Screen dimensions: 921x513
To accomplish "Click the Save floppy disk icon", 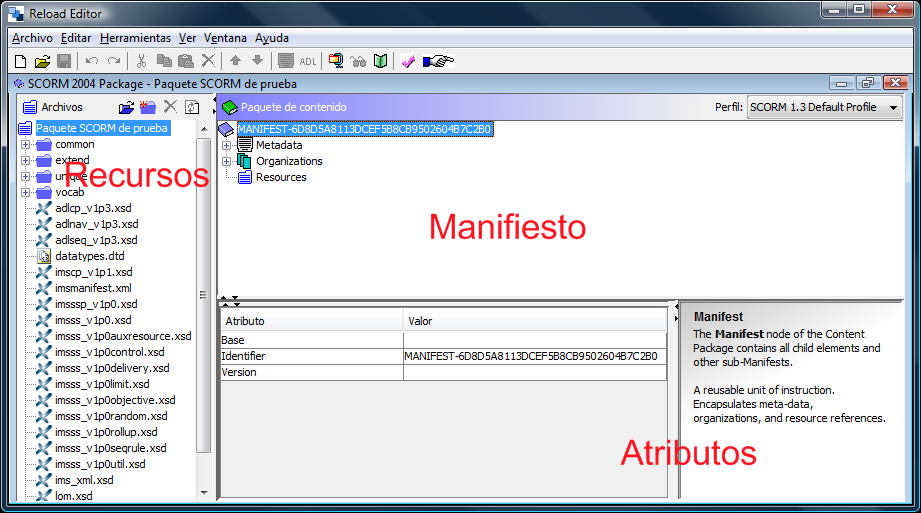I will (x=64, y=61).
